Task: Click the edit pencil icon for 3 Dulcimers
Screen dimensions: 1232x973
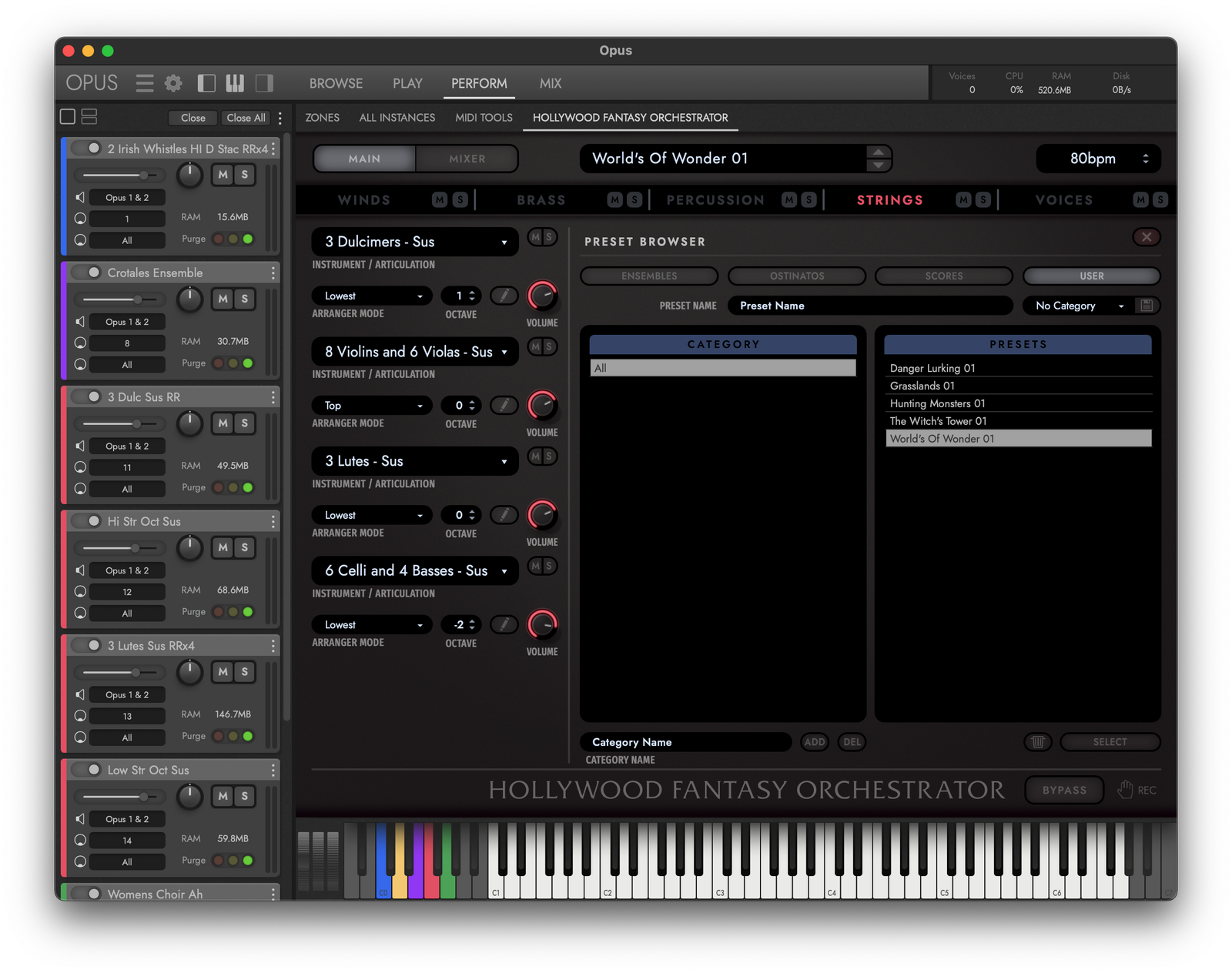Action: point(504,296)
